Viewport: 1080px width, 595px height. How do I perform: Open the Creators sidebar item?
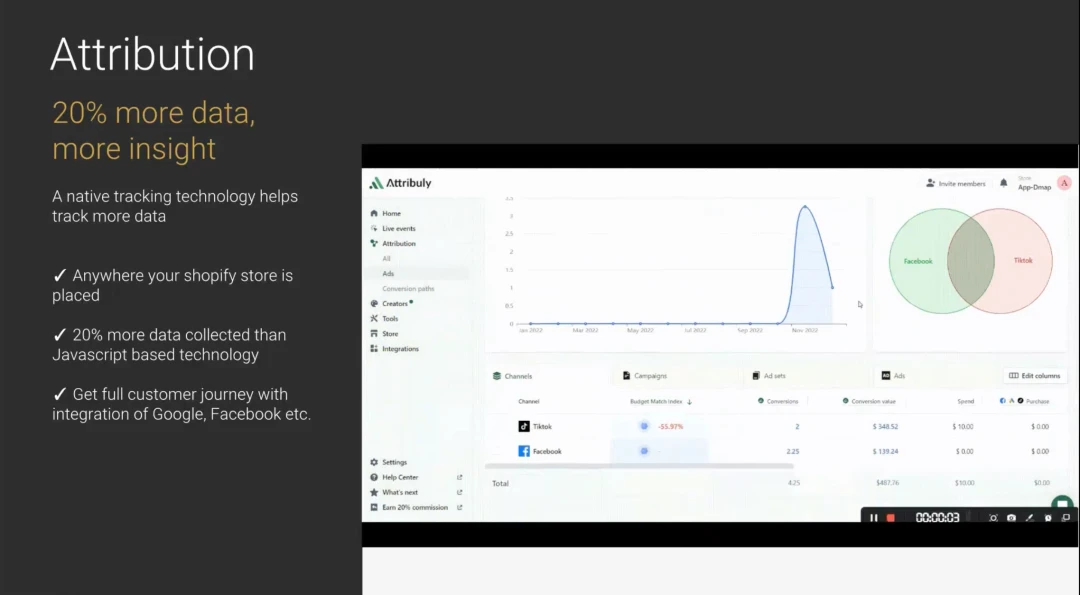(391, 304)
